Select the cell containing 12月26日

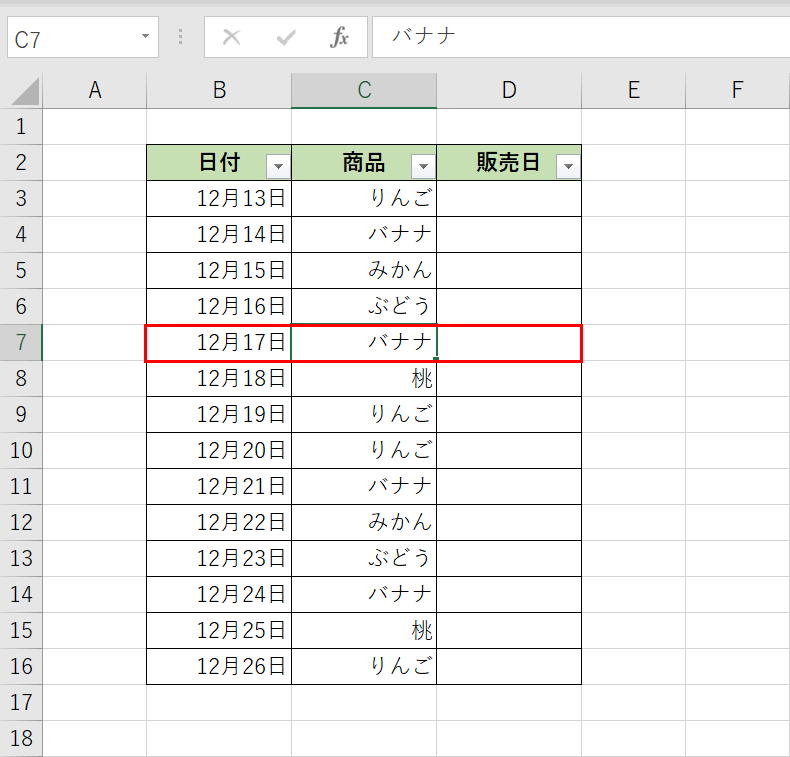point(219,666)
